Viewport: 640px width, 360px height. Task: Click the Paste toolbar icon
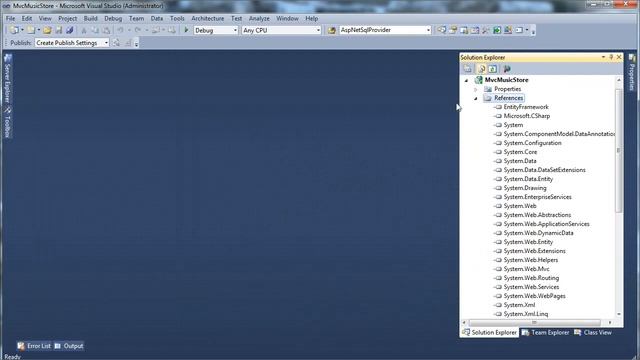pyautogui.click(x=106, y=30)
